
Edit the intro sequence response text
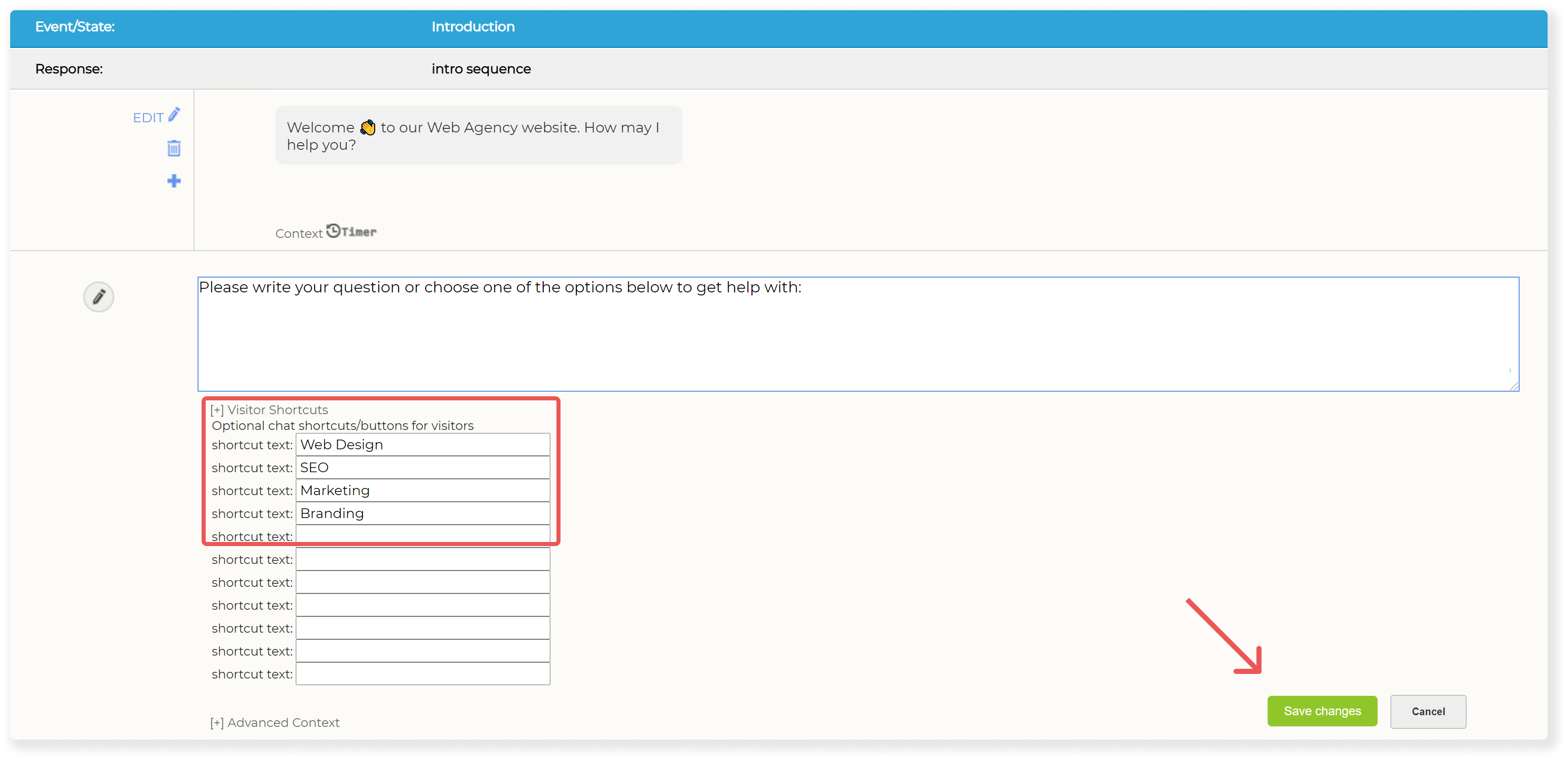(155, 117)
